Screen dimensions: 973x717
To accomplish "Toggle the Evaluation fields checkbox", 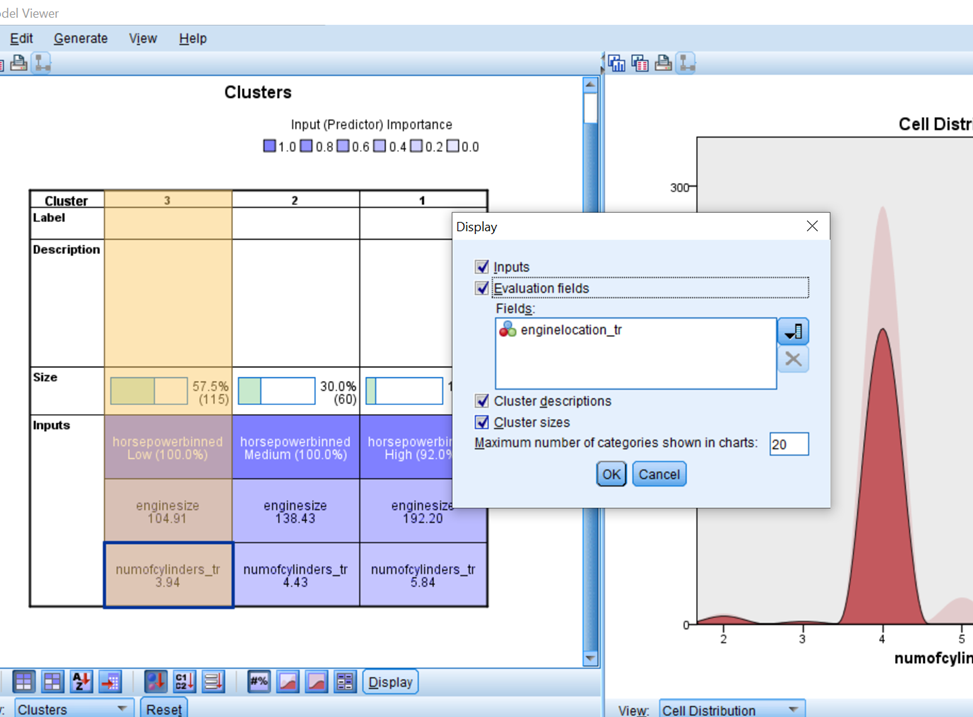I will pyautogui.click(x=482, y=288).
